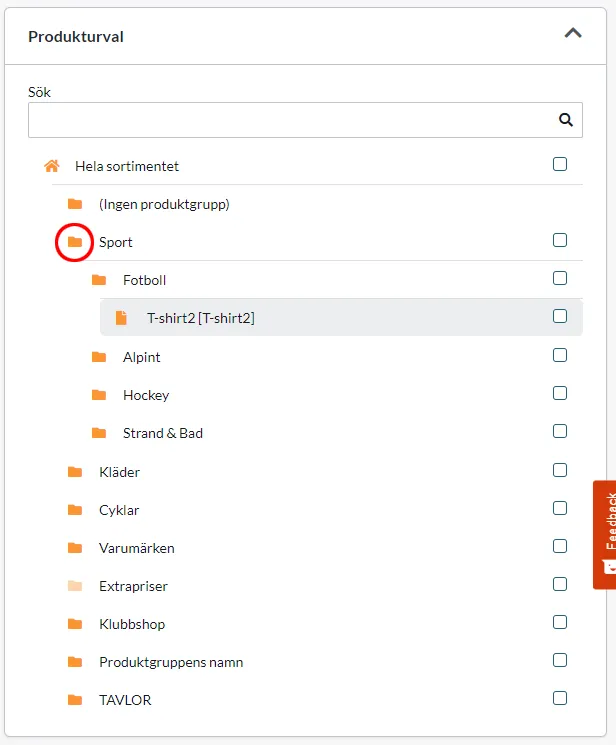Check the Strand & Bad checkbox
This screenshot has height=745, width=616.
pyautogui.click(x=560, y=431)
